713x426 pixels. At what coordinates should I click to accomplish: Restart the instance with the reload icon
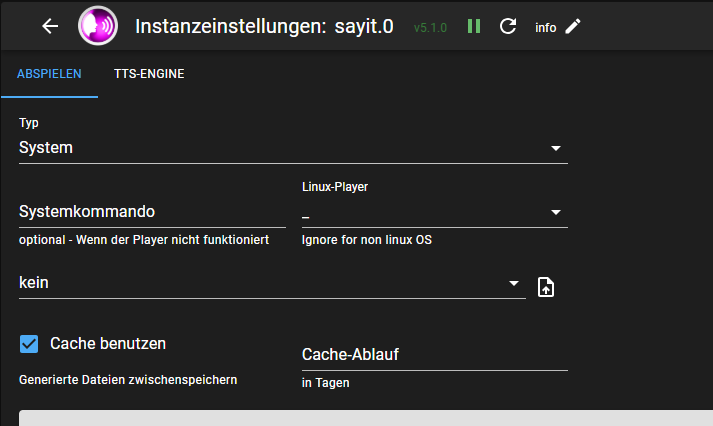point(508,26)
